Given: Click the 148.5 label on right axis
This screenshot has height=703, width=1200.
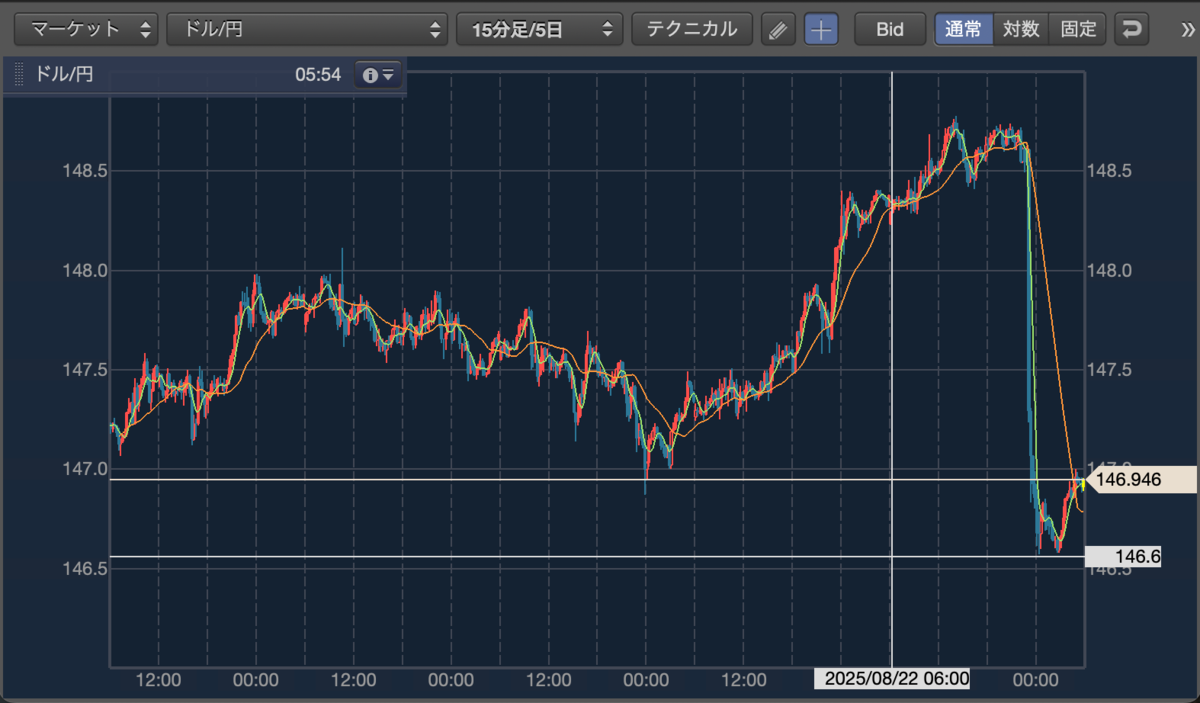Looking at the screenshot, I should [x=1108, y=171].
